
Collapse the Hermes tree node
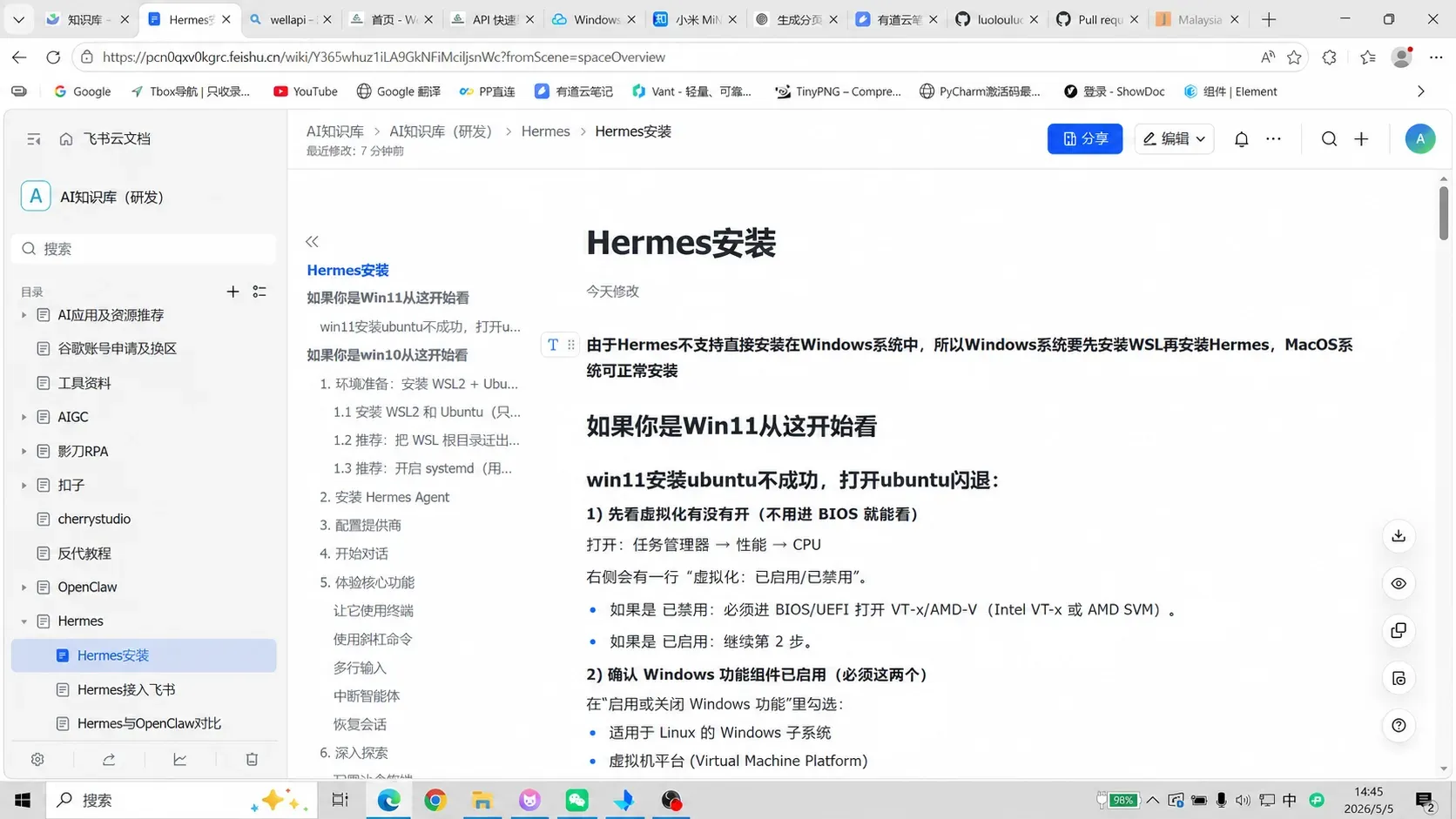click(24, 621)
